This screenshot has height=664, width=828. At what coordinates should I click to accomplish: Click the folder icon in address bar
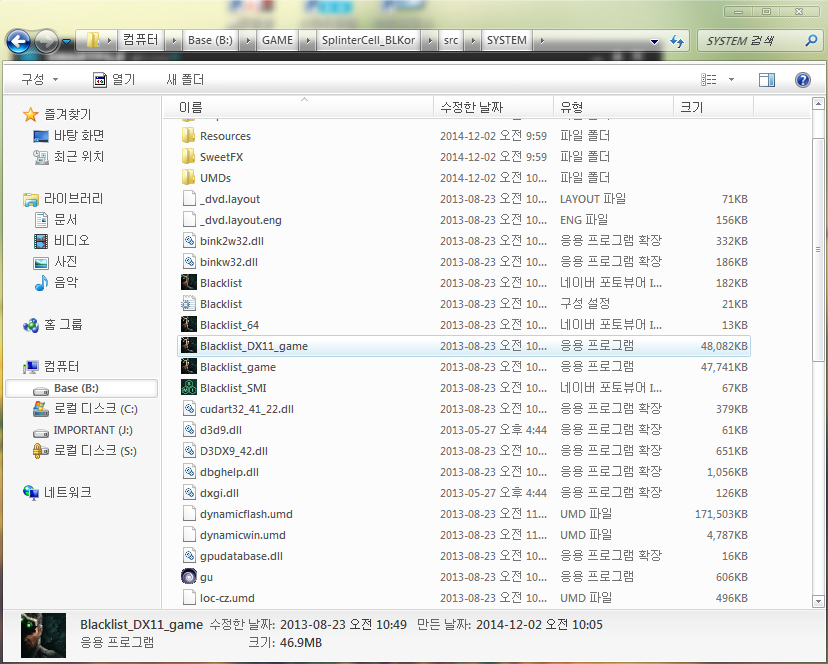pos(93,40)
